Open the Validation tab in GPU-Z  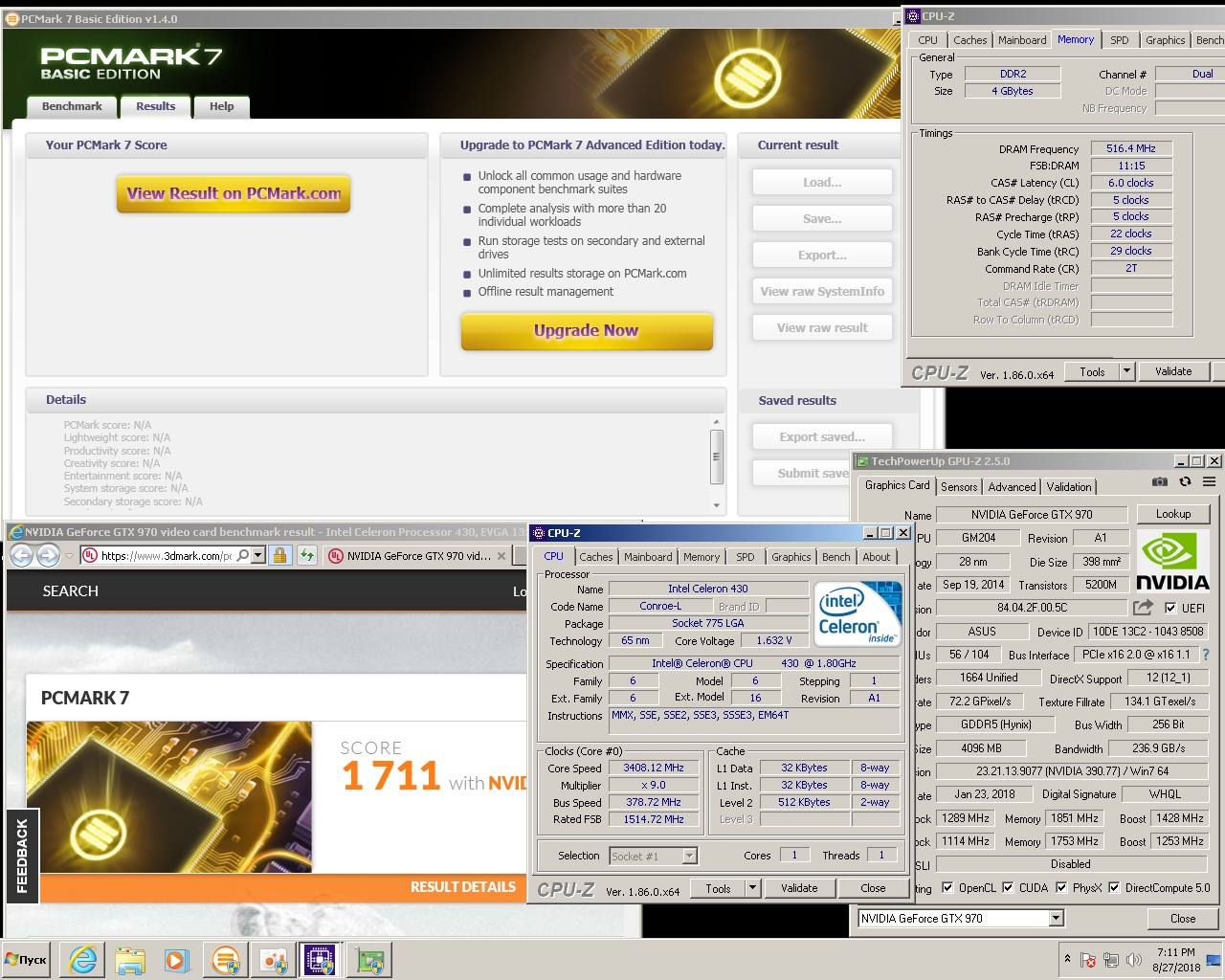coord(1069,487)
